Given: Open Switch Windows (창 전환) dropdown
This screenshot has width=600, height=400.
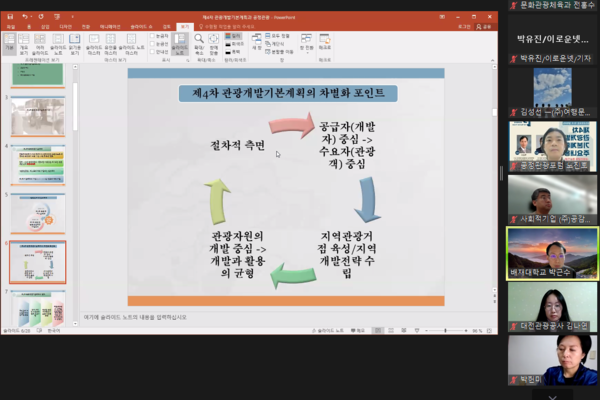Looking at the screenshot, I should [307, 44].
